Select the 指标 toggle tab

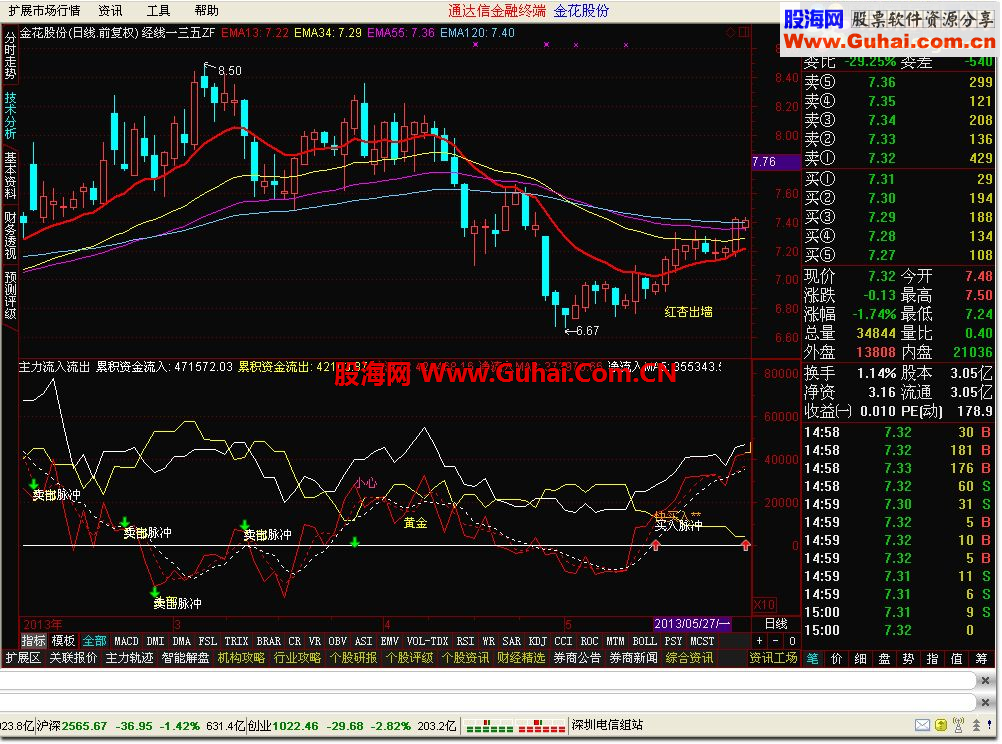pyautogui.click(x=33, y=640)
